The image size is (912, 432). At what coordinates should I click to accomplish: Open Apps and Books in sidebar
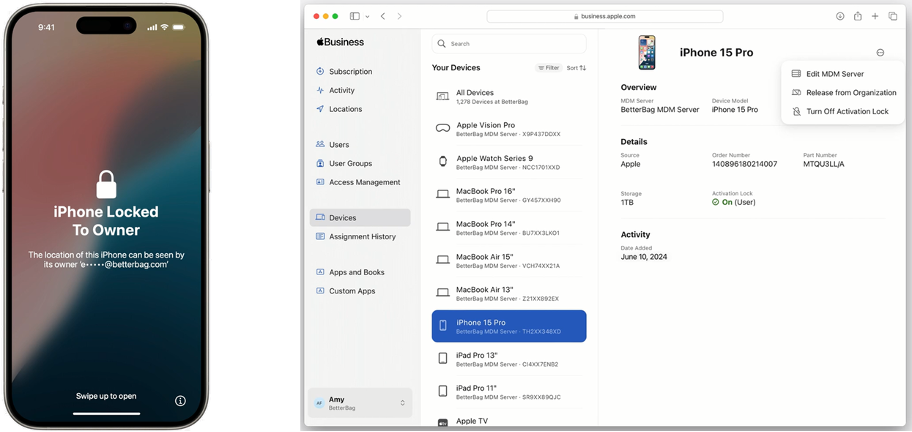click(350, 272)
